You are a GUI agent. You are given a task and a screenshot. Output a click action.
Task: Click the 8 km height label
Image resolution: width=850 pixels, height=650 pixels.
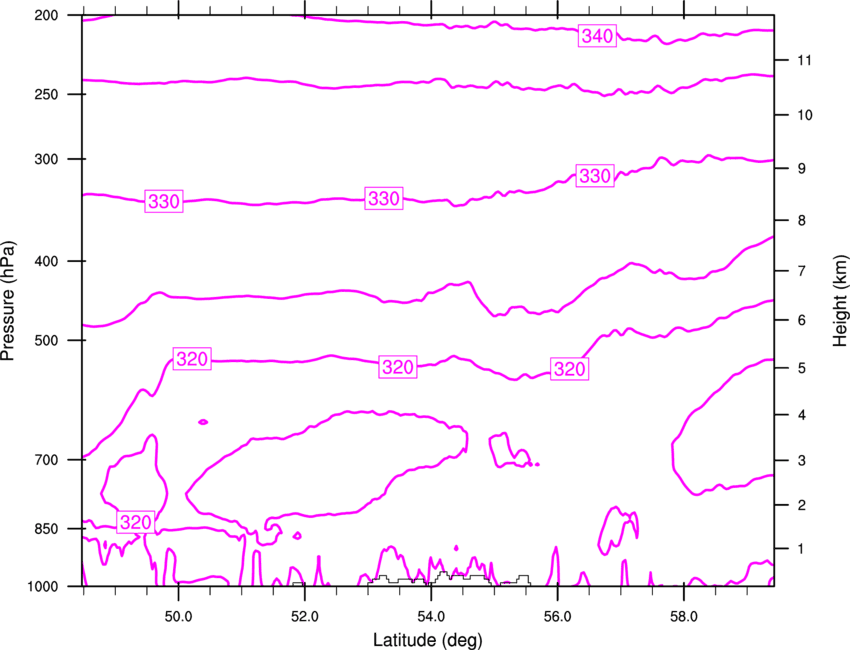click(x=802, y=221)
